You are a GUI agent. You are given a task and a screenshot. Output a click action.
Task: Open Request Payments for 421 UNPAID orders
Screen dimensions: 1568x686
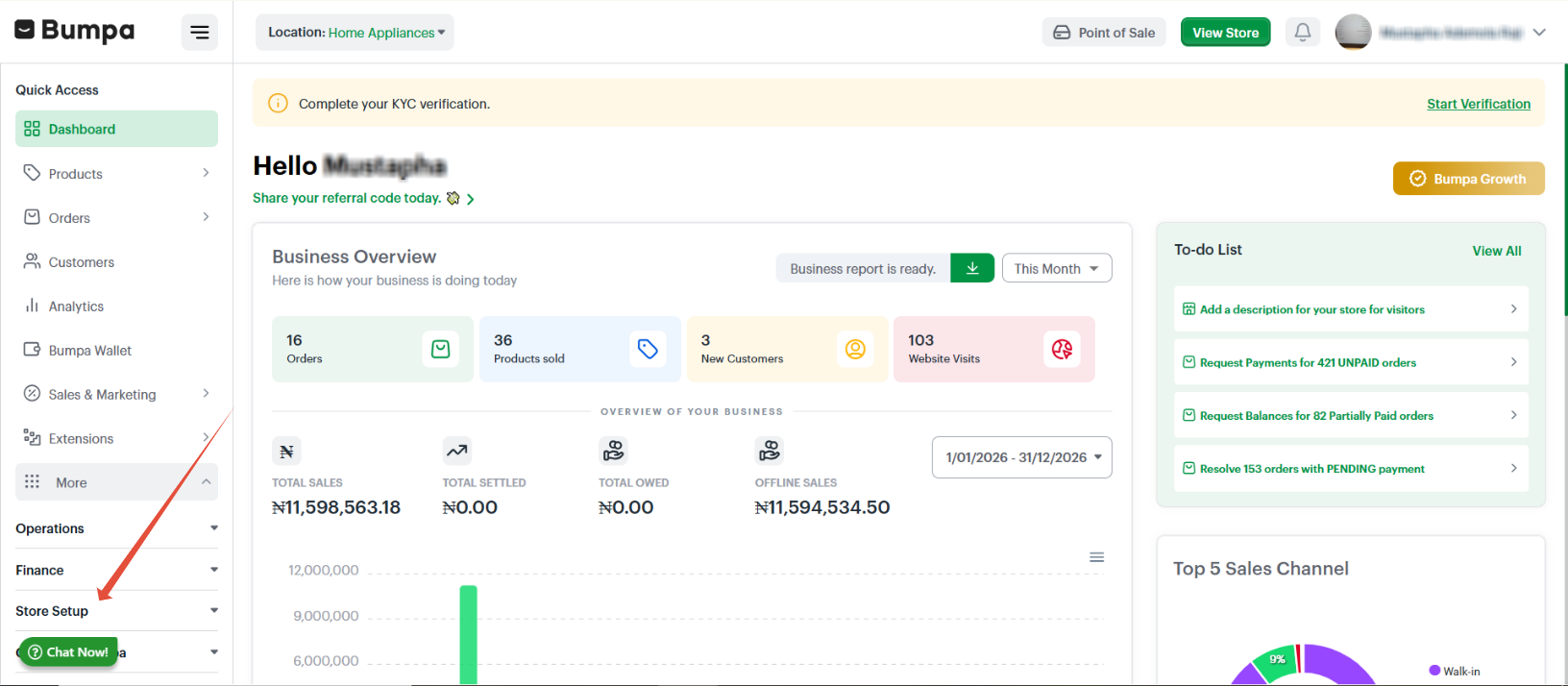[1351, 362]
